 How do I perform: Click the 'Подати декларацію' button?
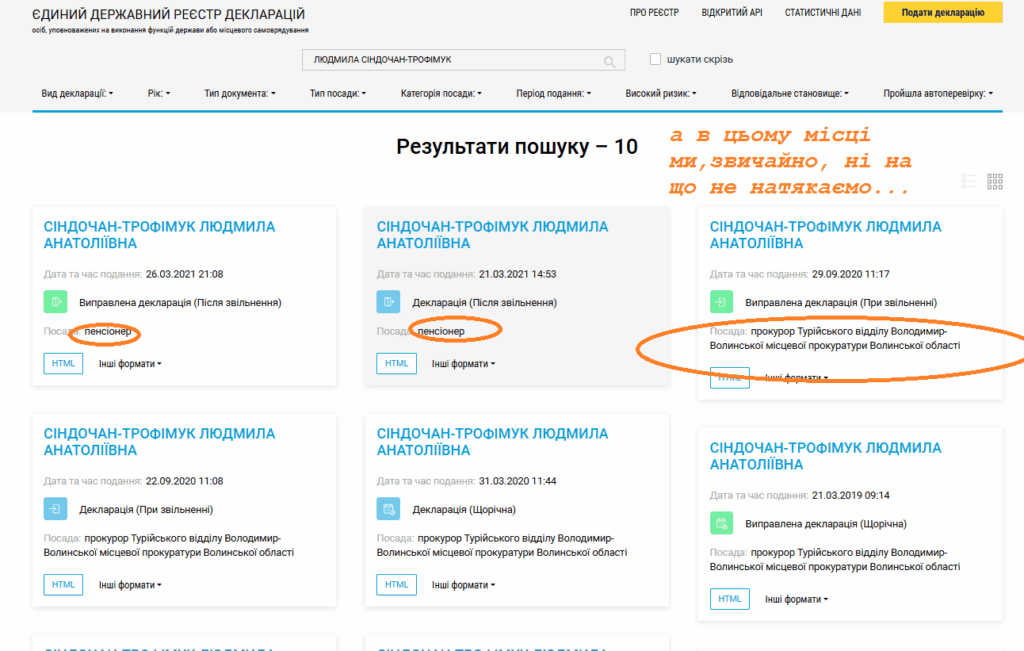point(942,13)
